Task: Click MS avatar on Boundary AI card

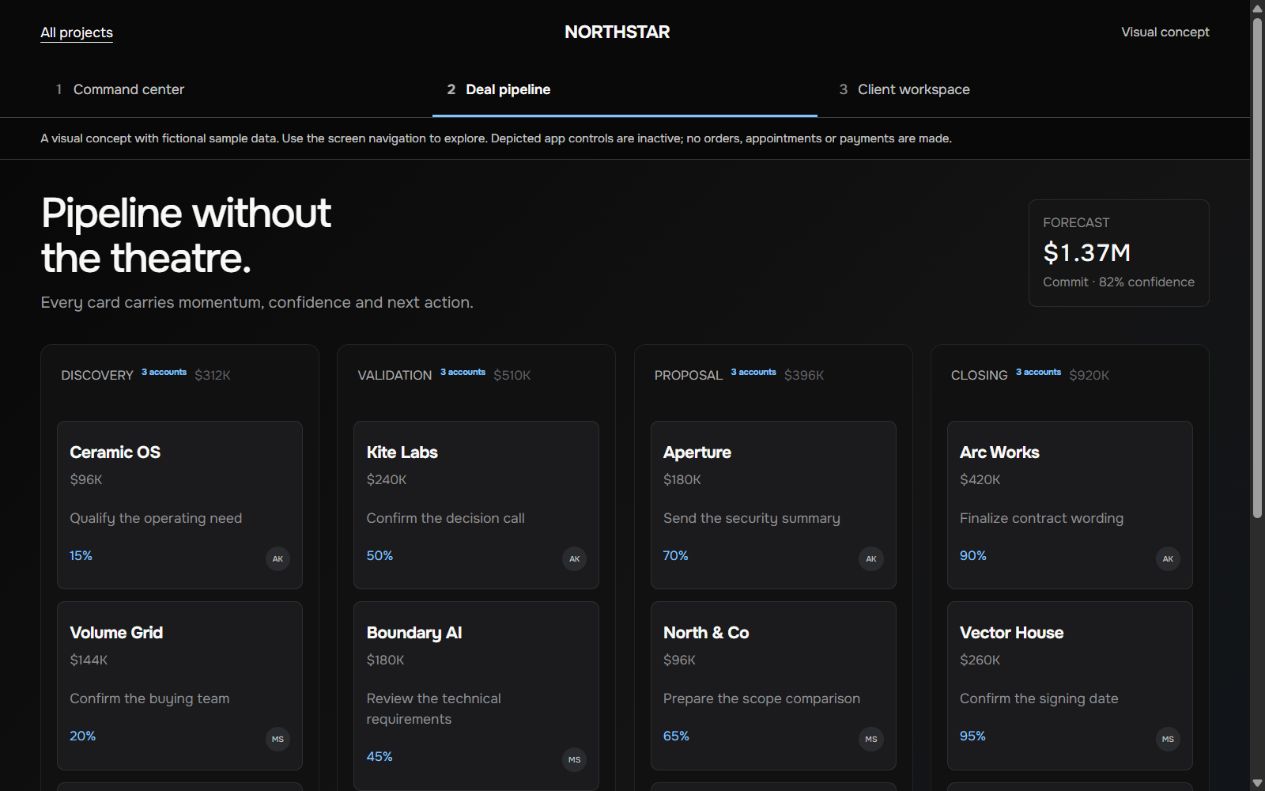Action: coord(574,760)
